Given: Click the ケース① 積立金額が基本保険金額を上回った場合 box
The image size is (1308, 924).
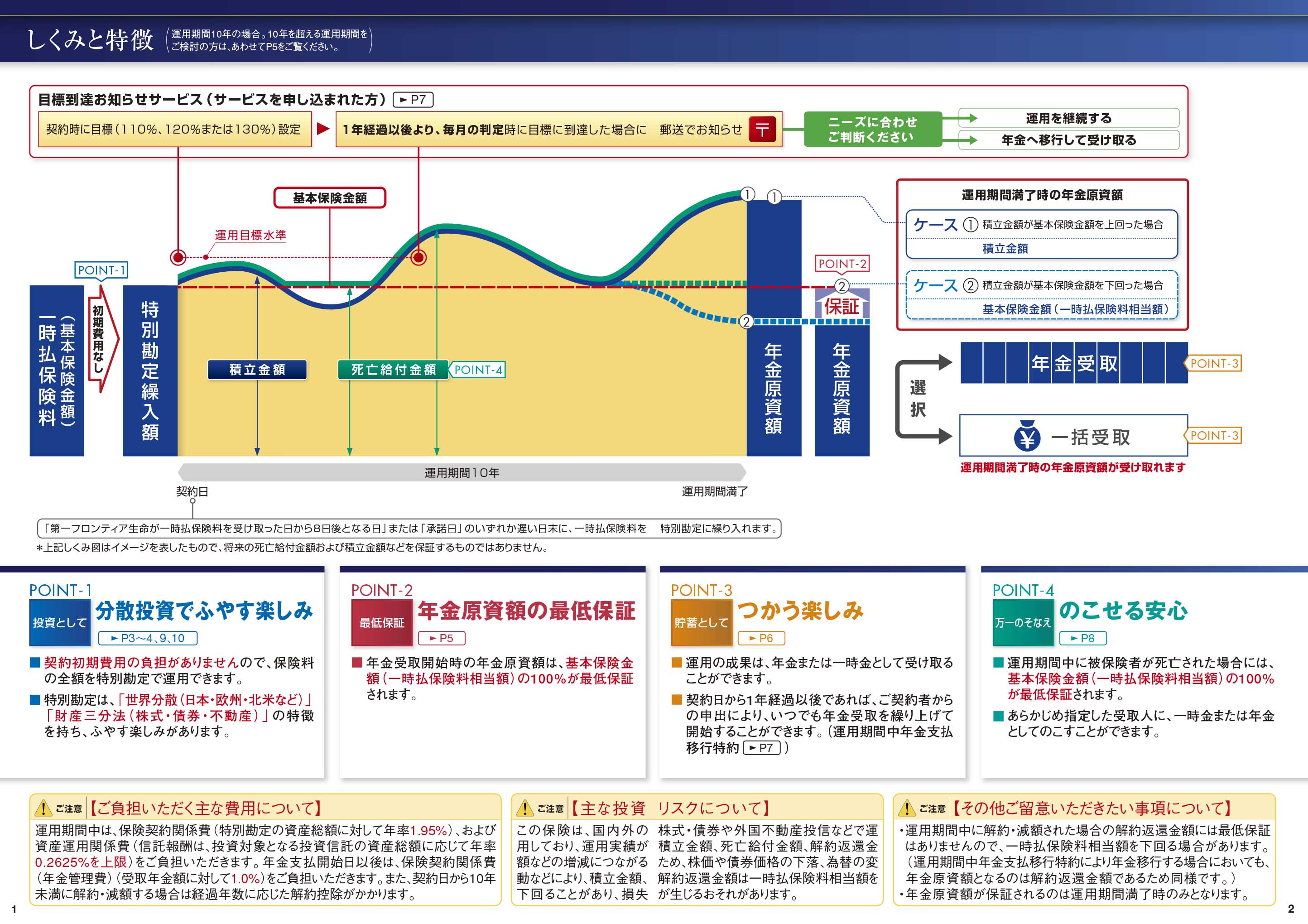Looking at the screenshot, I should (x=1041, y=234).
